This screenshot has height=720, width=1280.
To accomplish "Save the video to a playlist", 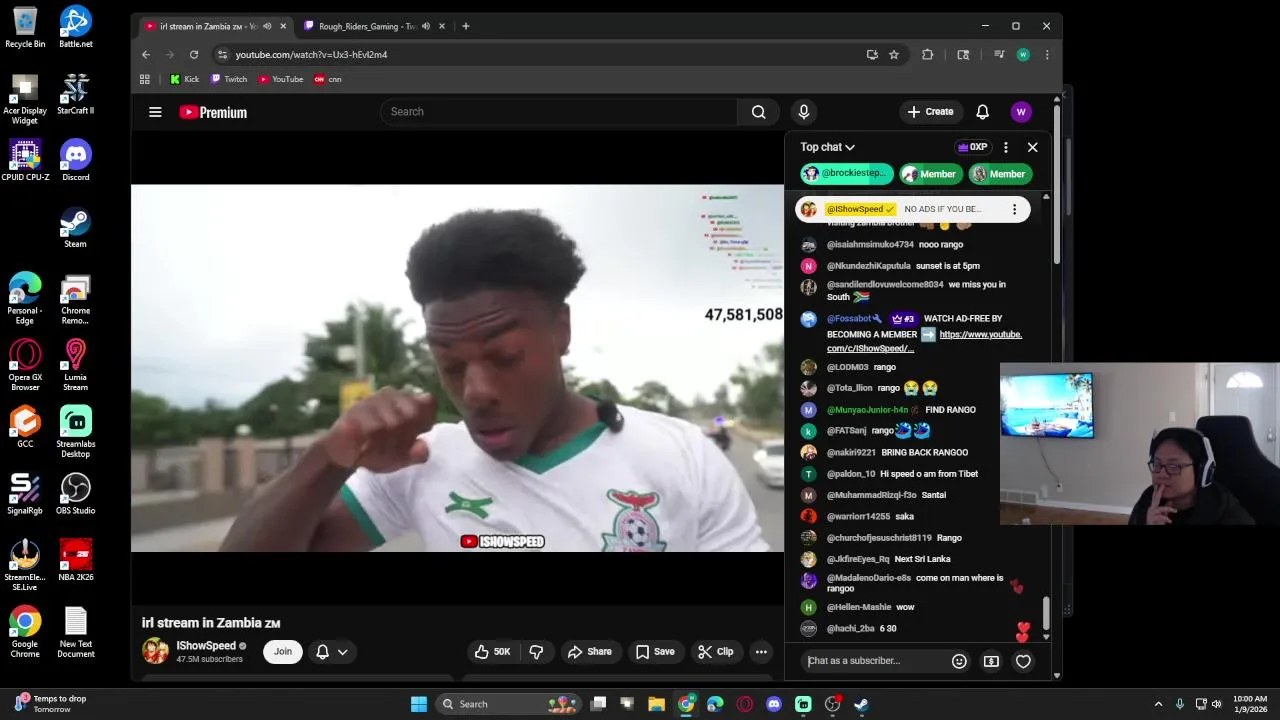I will [x=655, y=652].
